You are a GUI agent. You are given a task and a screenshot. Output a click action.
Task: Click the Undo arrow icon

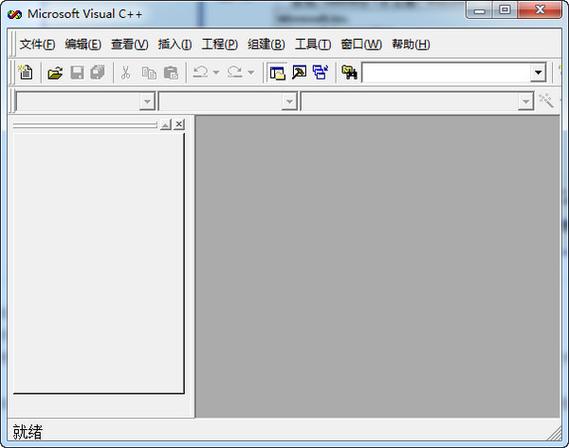(x=200, y=72)
